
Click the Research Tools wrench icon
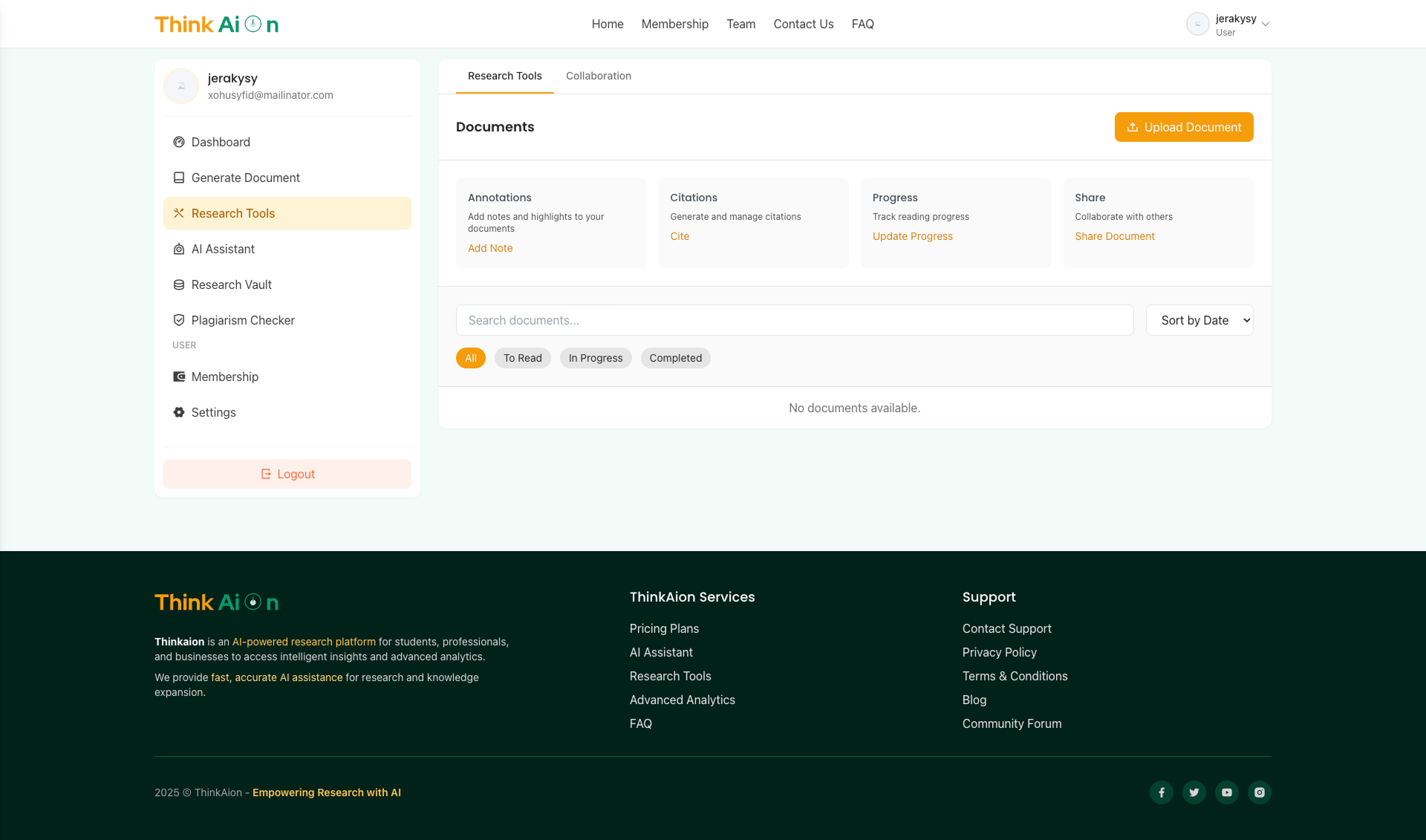pos(178,213)
